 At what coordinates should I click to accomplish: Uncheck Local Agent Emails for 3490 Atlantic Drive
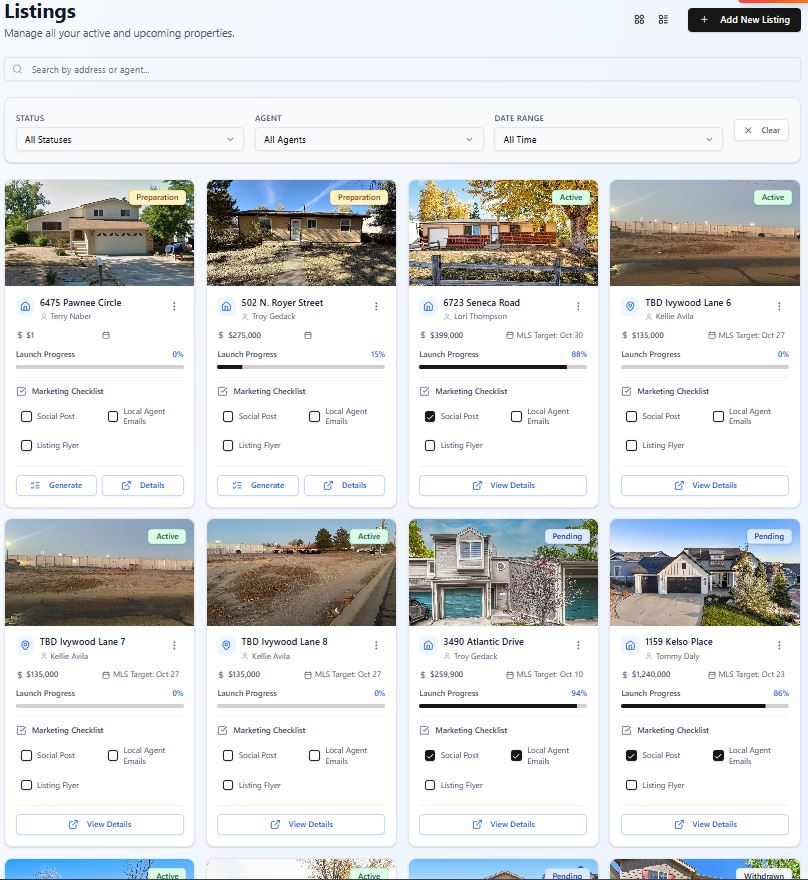516,755
